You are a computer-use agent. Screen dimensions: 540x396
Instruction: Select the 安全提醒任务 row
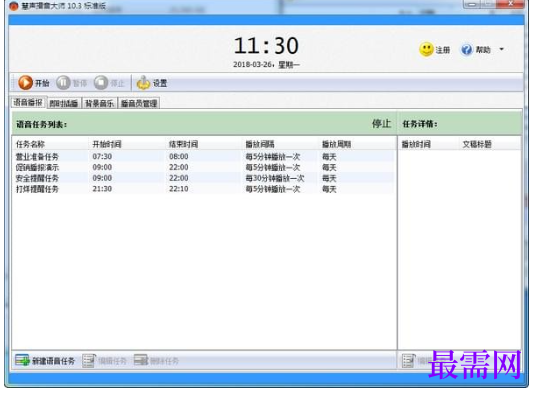(204, 178)
